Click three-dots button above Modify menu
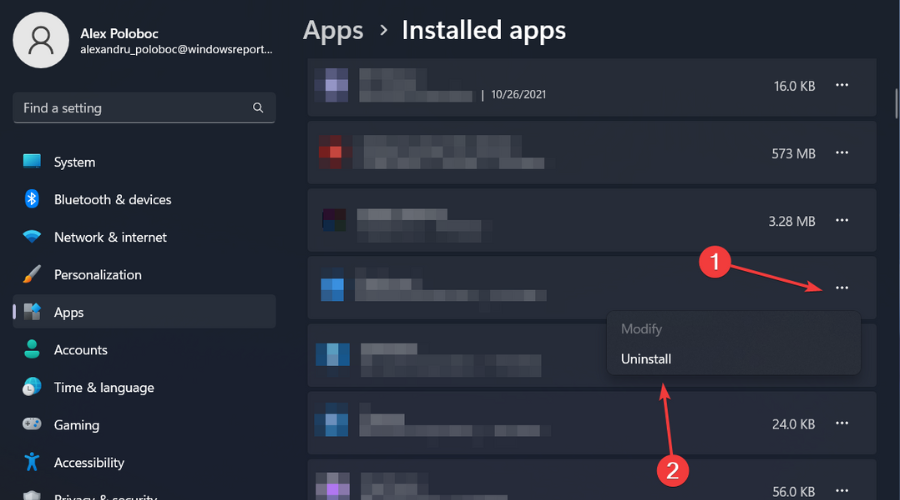The width and height of the screenshot is (900, 500). 842,288
